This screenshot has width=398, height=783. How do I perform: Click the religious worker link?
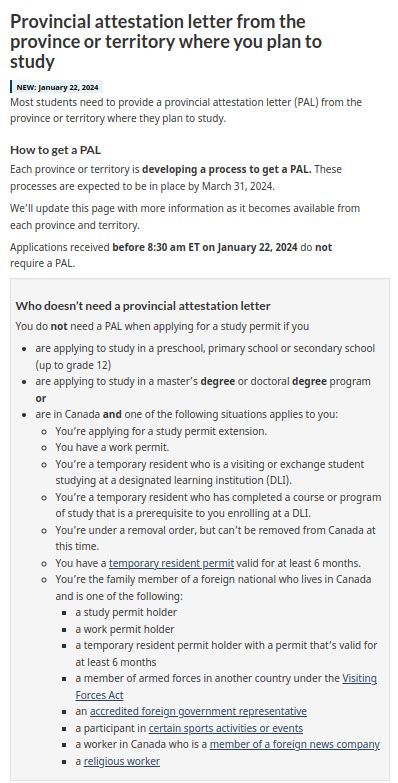(122, 761)
